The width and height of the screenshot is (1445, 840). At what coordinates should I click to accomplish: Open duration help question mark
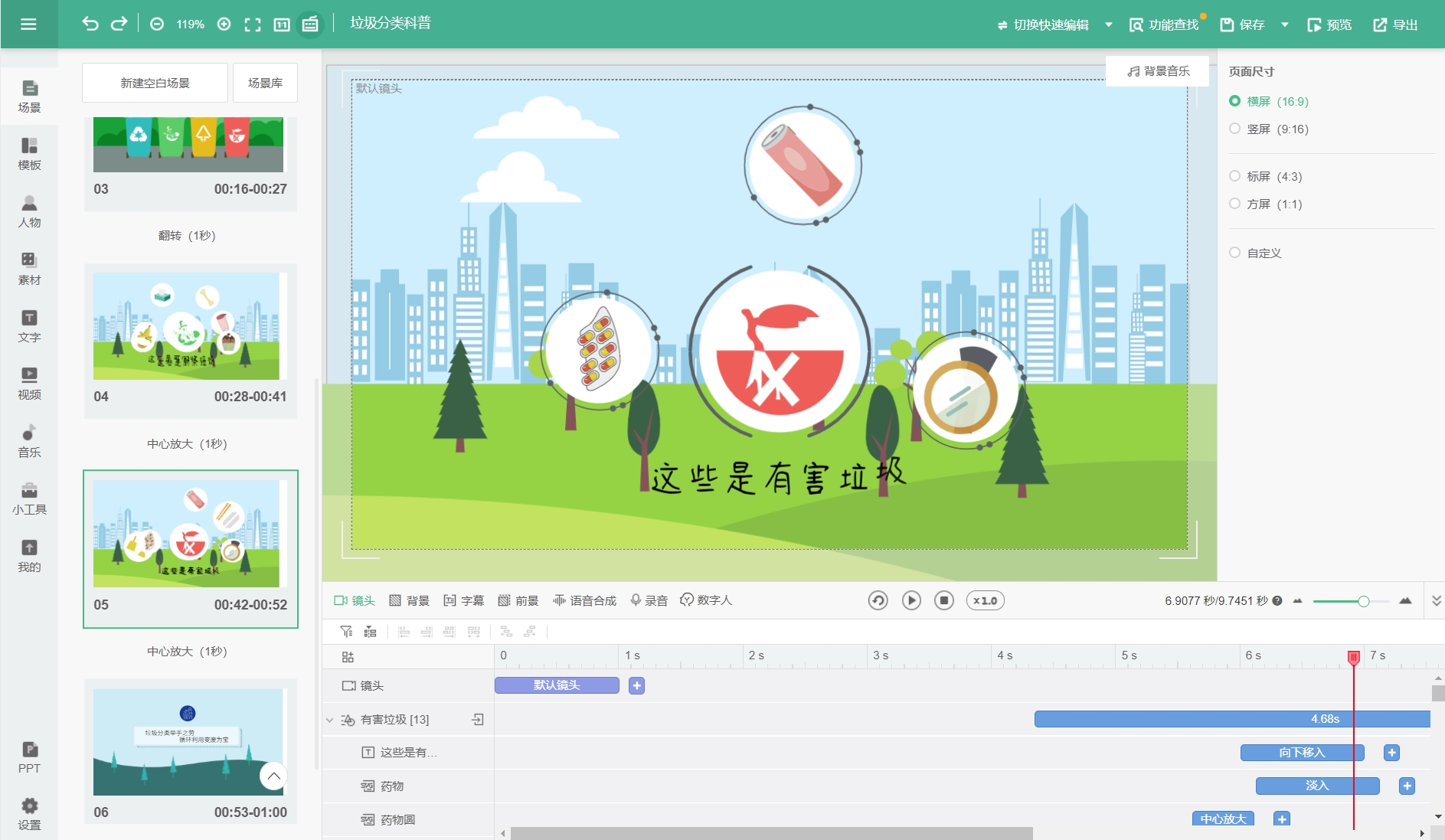point(1277,601)
